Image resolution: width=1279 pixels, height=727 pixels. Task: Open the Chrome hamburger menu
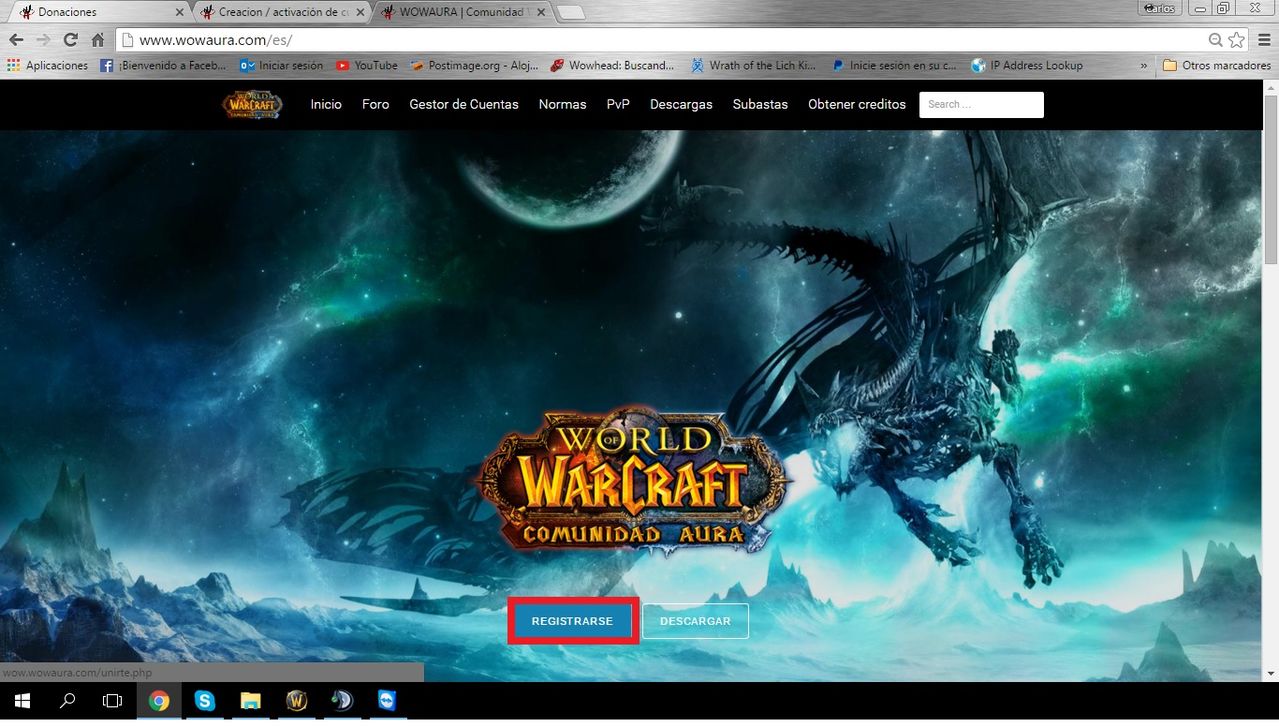click(1262, 40)
